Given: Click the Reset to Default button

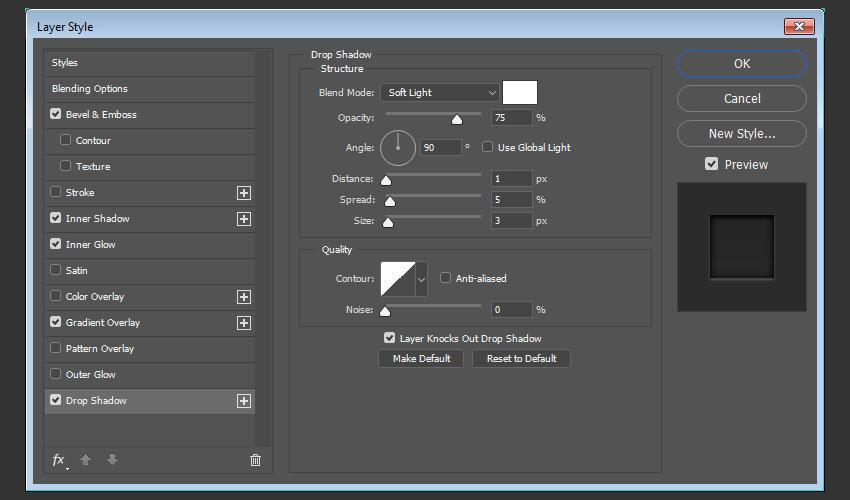Looking at the screenshot, I should [x=521, y=358].
